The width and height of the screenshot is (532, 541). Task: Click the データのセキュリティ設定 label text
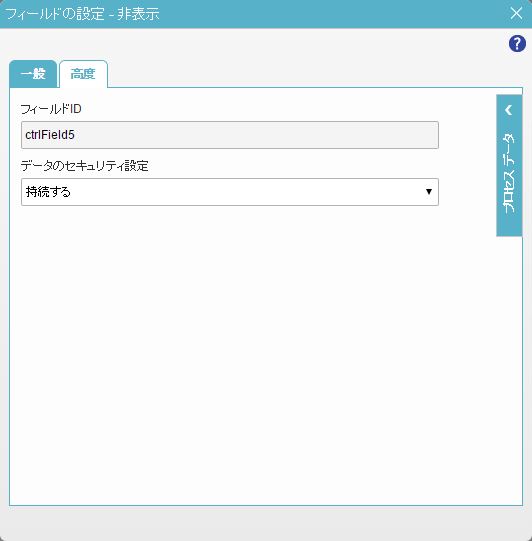[x=85, y=166]
